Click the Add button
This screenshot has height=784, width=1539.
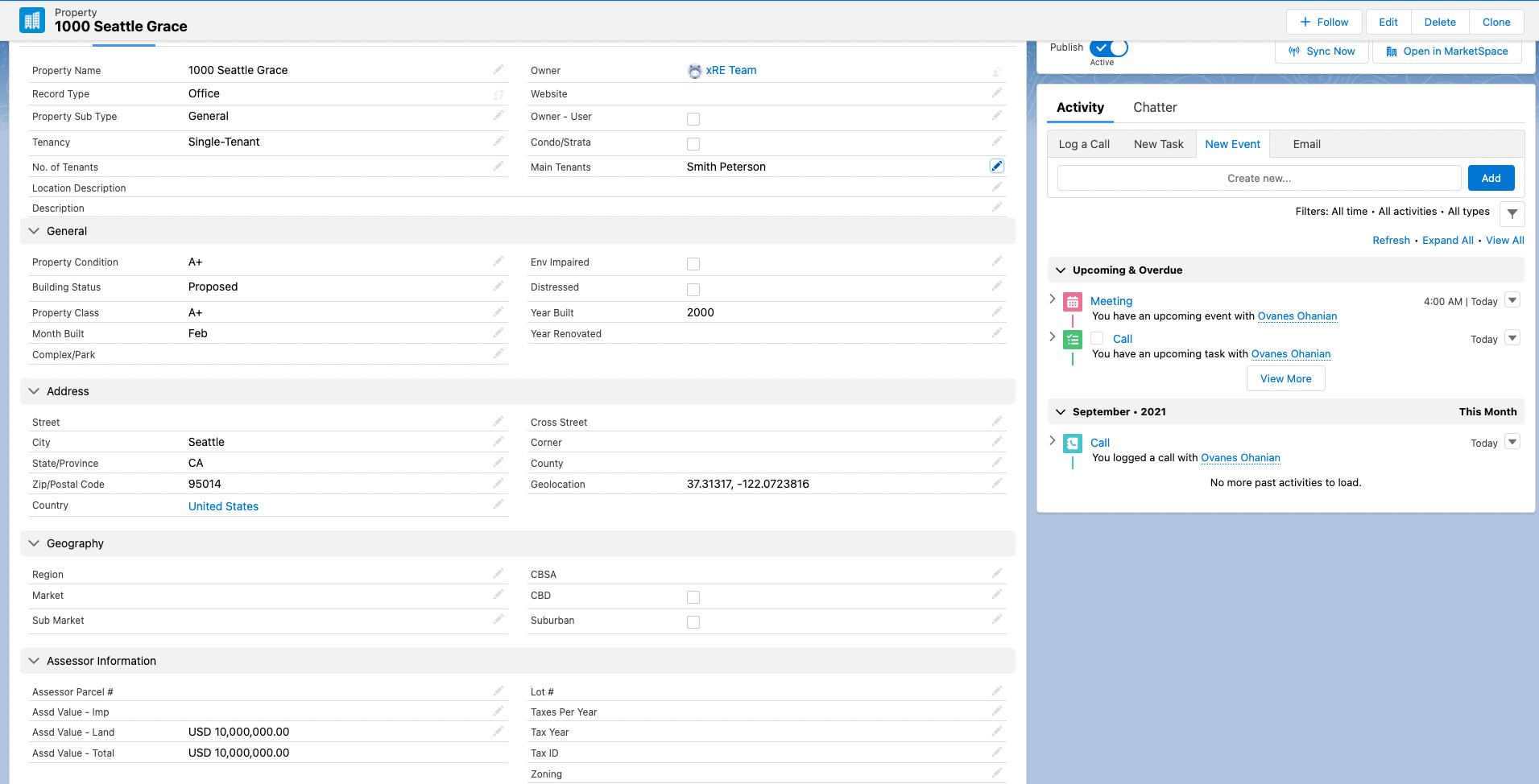coord(1491,178)
